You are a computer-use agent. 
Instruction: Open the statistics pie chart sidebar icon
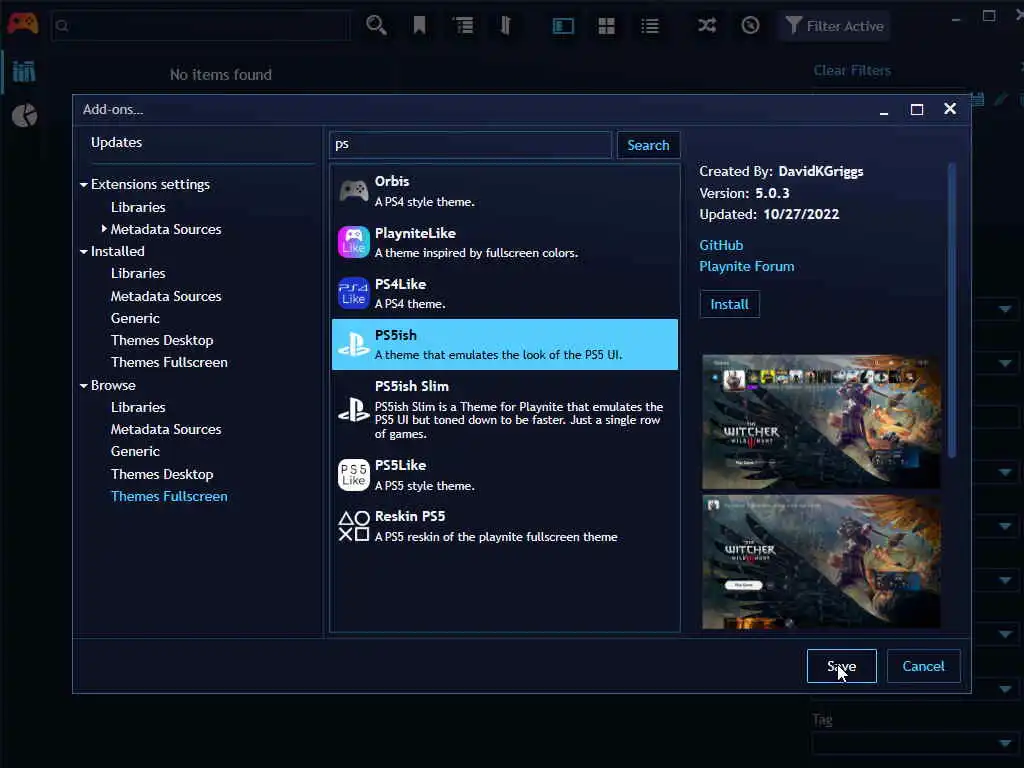click(x=24, y=116)
